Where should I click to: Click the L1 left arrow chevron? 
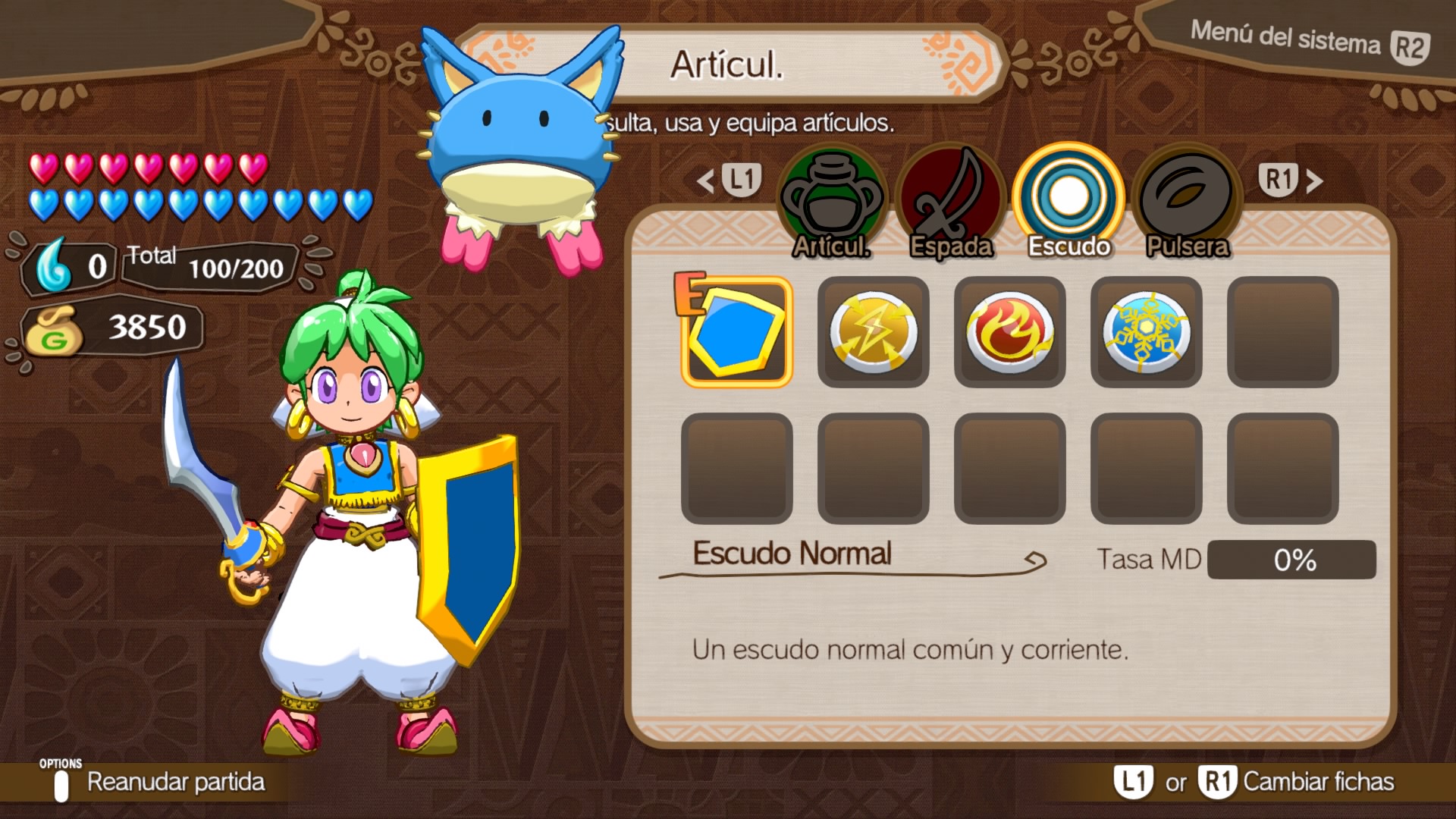tap(706, 181)
